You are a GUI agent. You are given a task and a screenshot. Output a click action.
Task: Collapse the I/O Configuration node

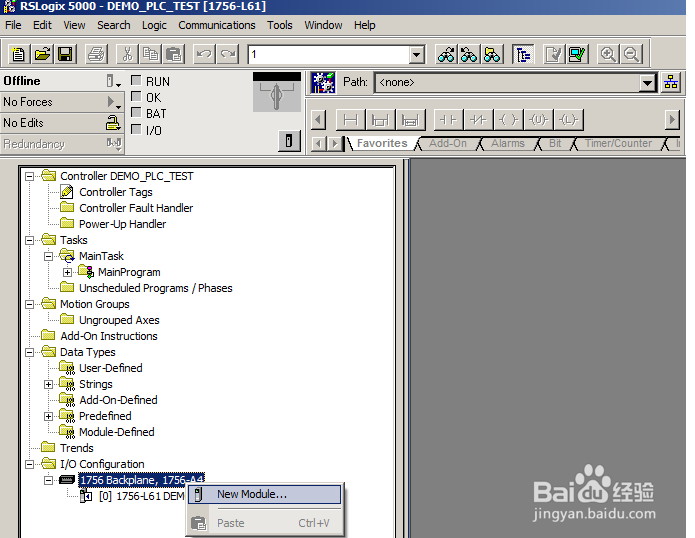tap(29, 464)
